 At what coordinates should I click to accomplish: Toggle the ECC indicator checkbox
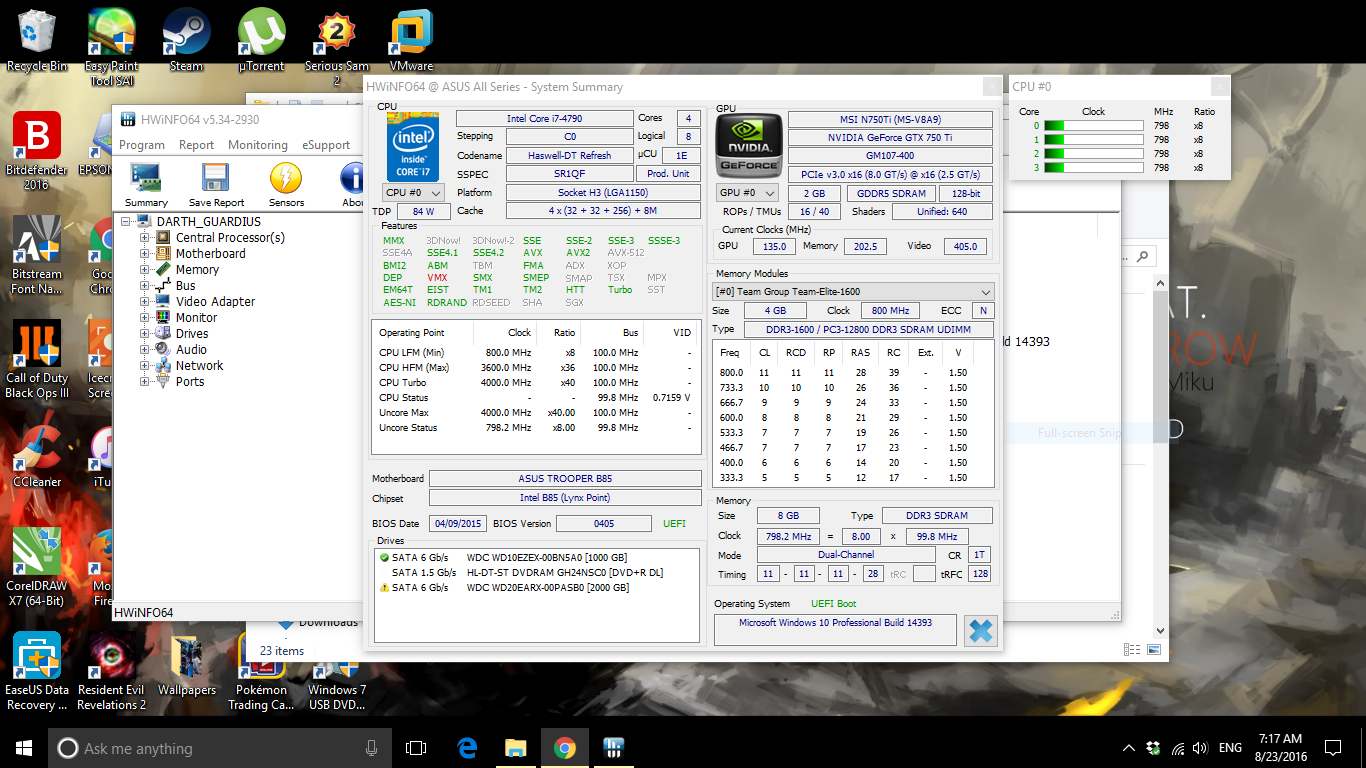pos(982,310)
